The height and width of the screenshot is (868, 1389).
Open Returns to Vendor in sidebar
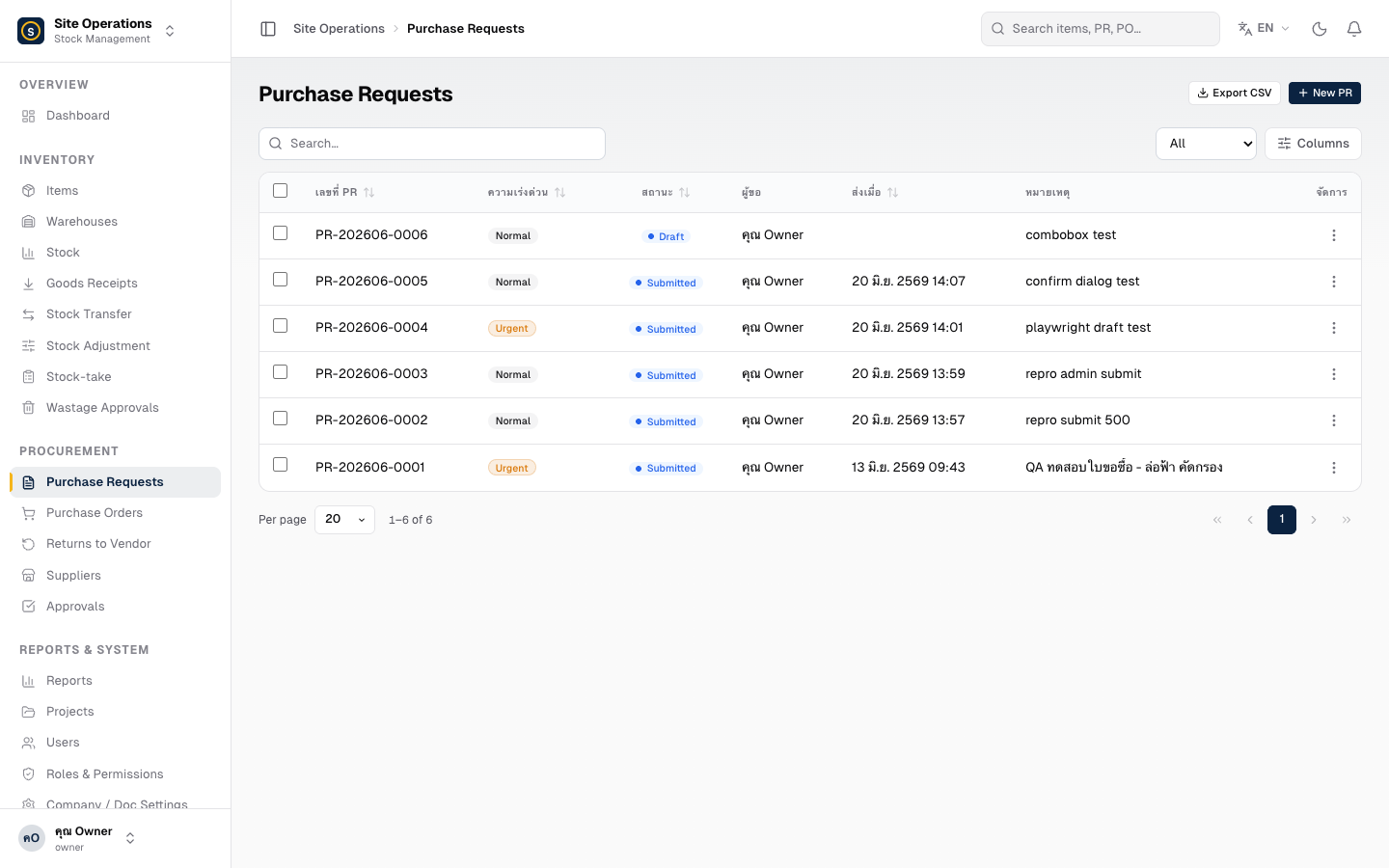[115, 544]
